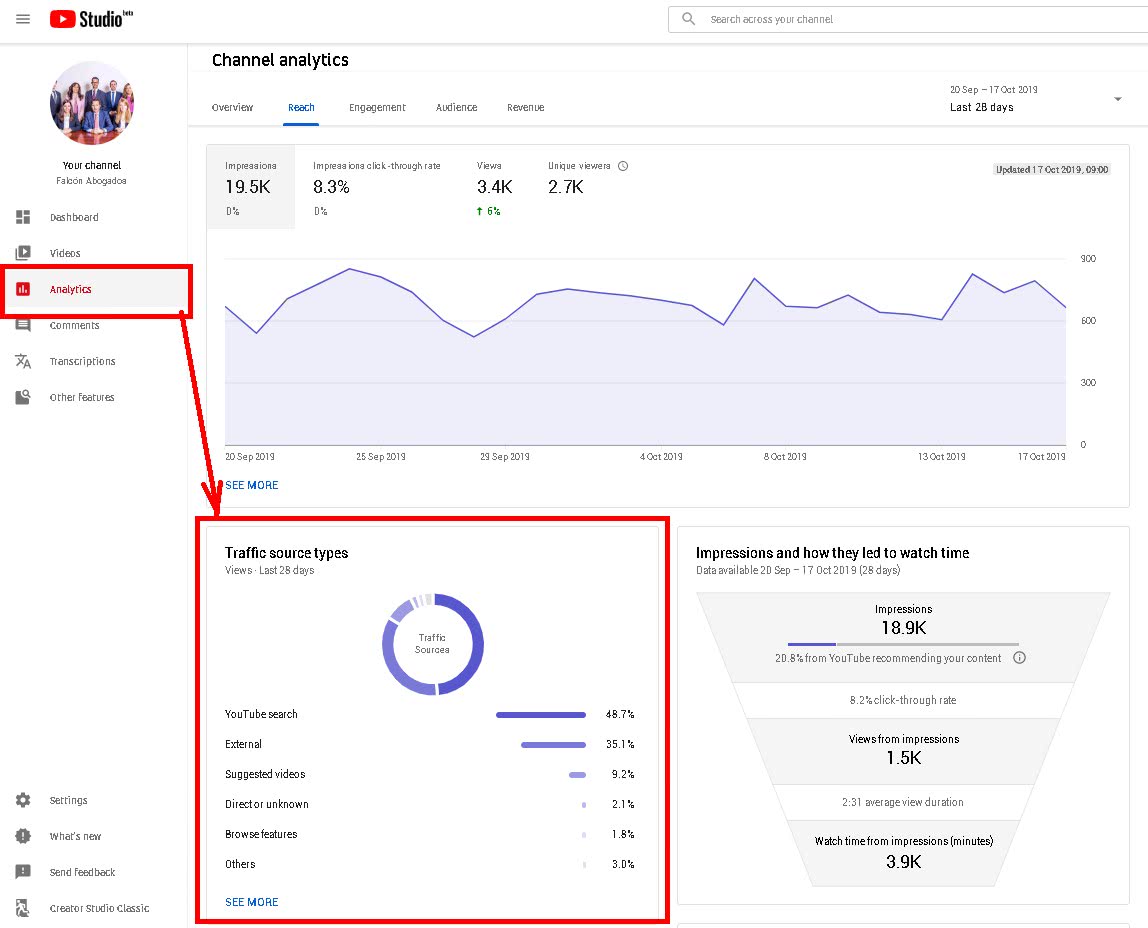Open the Revenue tab
This screenshot has height=928, width=1148.
pyautogui.click(x=525, y=107)
